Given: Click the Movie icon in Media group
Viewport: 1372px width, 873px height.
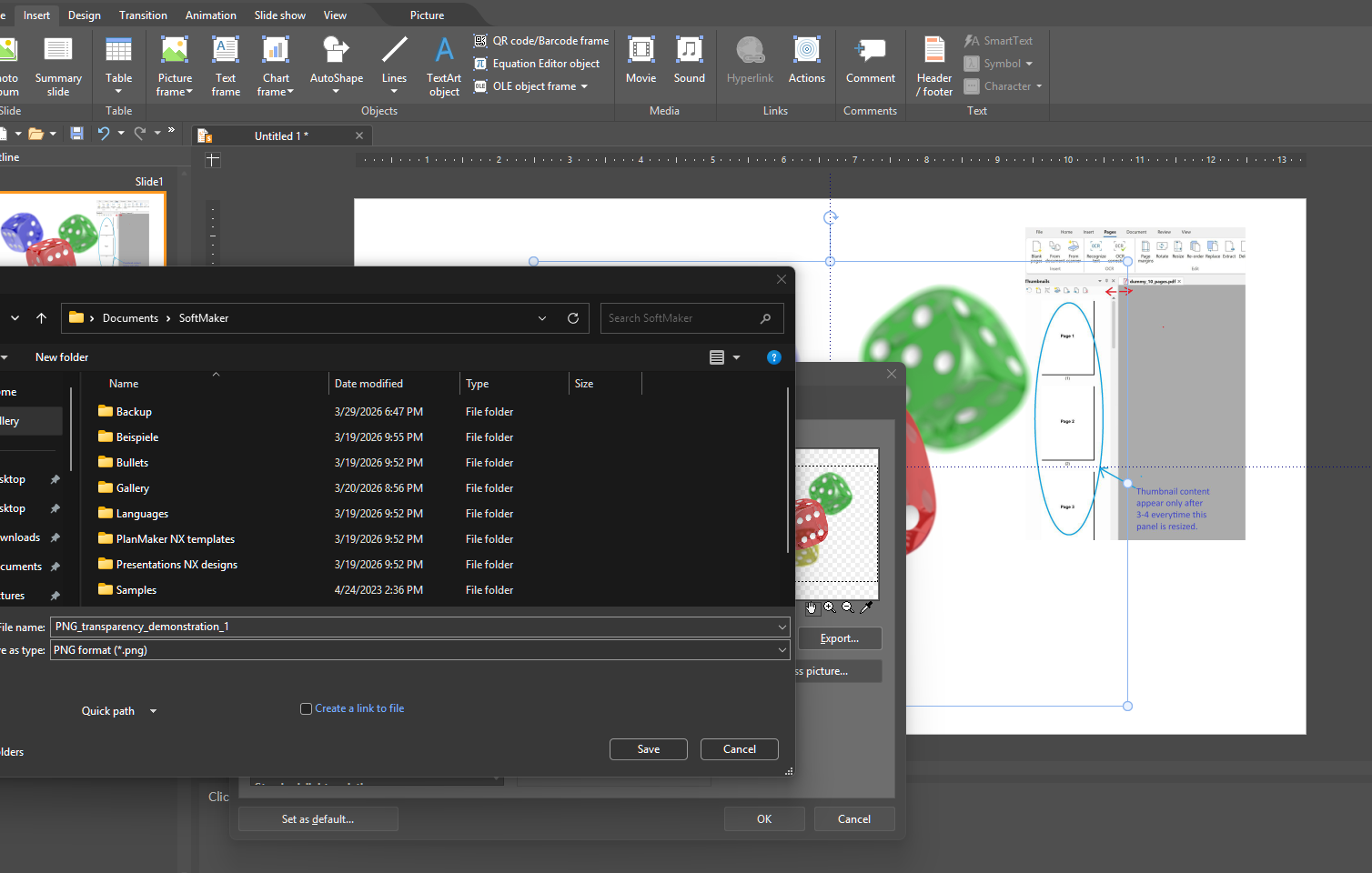Looking at the screenshot, I should (641, 52).
